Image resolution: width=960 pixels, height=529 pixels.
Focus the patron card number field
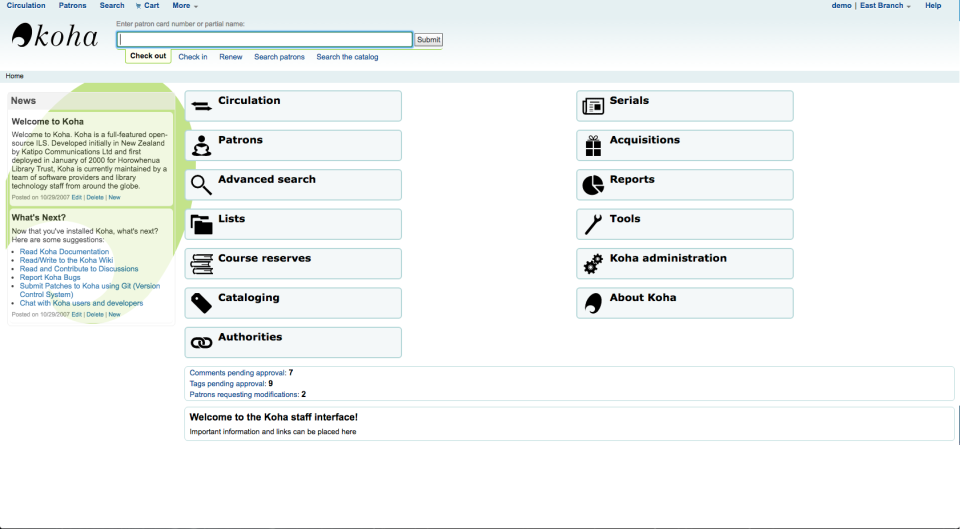click(264, 40)
